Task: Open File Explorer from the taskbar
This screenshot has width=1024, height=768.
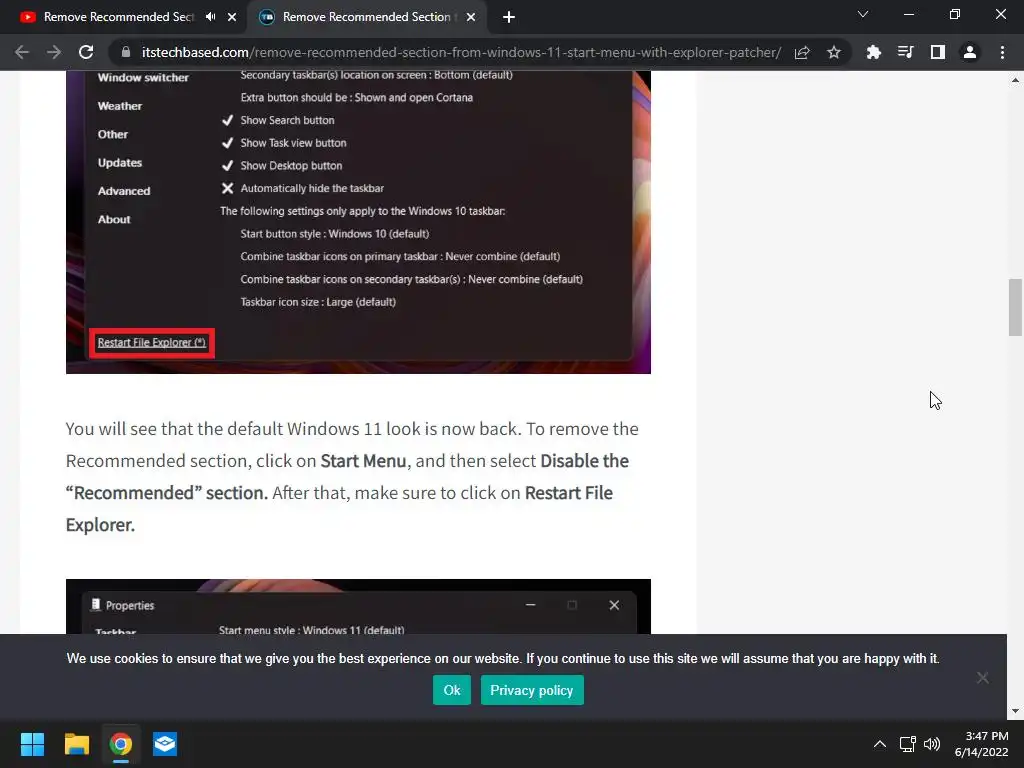Action: coord(76,744)
